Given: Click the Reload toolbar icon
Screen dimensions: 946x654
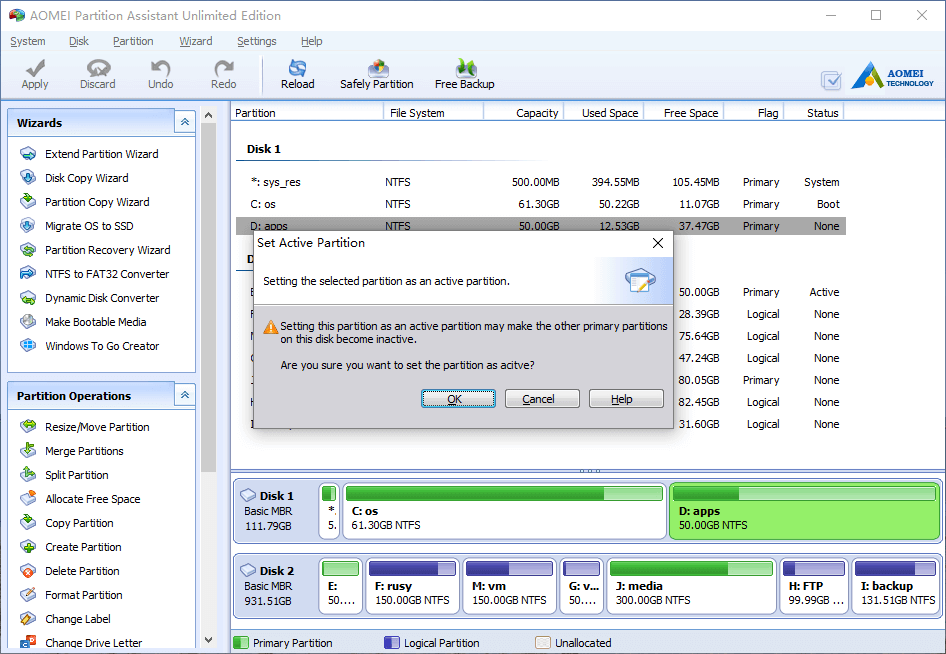Looking at the screenshot, I should [x=297, y=68].
